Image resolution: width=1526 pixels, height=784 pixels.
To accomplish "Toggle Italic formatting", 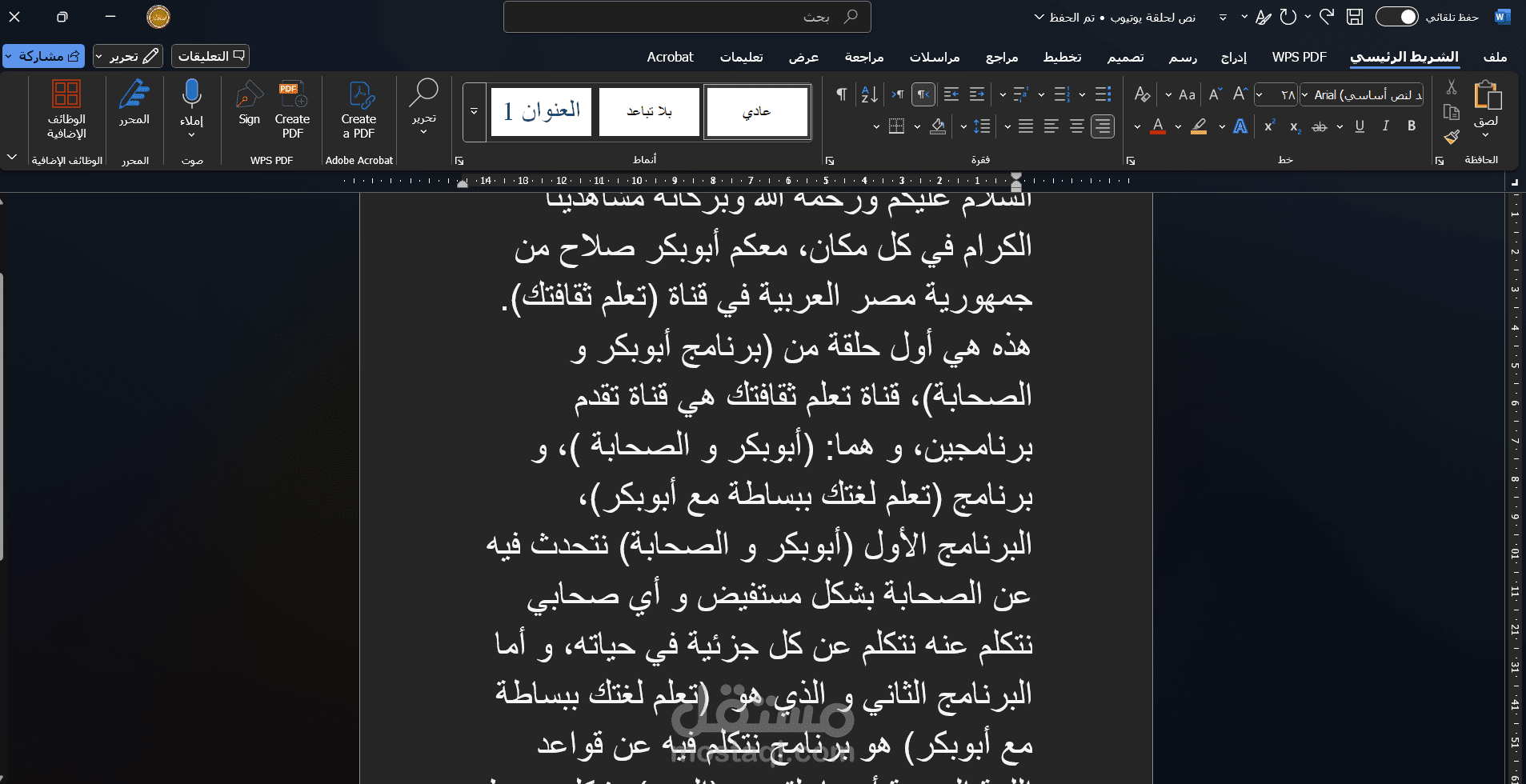I will (x=1386, y=126).
